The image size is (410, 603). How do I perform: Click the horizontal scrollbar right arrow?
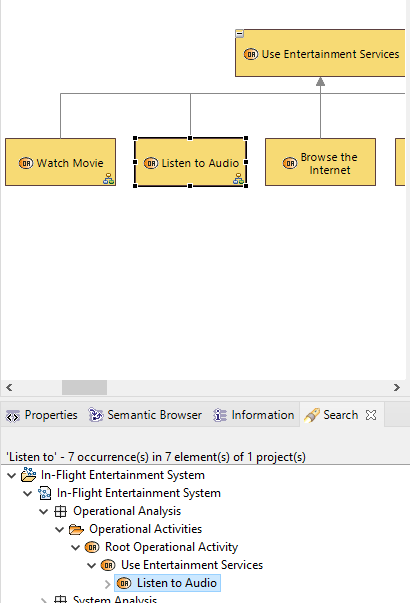pyautogui.click(x=397, y=388)
